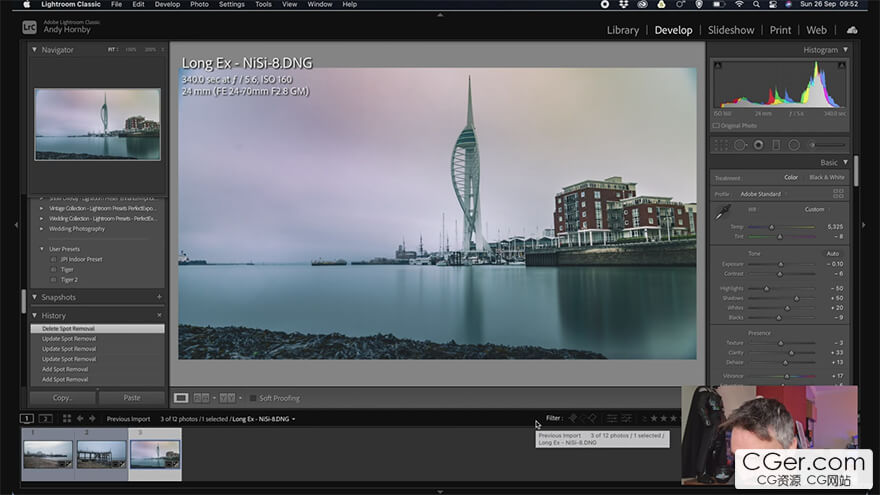Set Treatment to Color
This screenshot has width=880, height=495.
pos(791,177)
